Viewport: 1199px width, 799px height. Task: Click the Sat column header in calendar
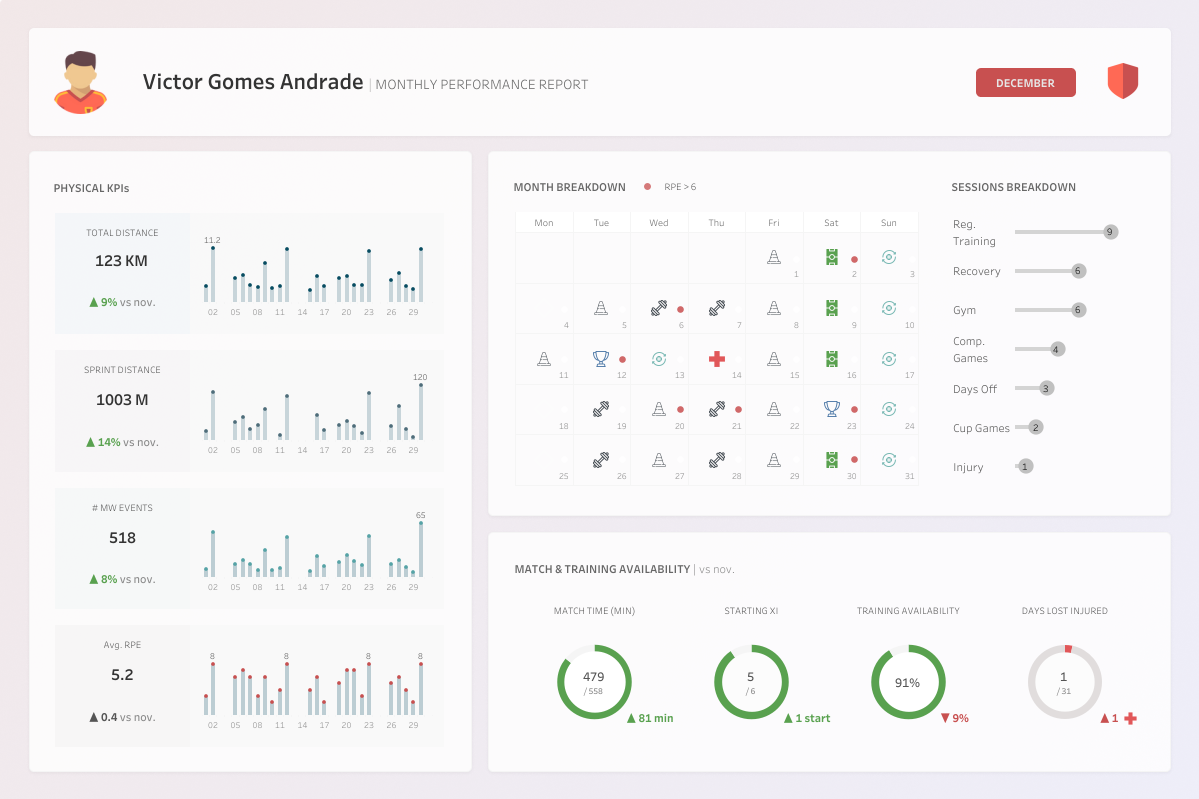click(x=831, y=222)
